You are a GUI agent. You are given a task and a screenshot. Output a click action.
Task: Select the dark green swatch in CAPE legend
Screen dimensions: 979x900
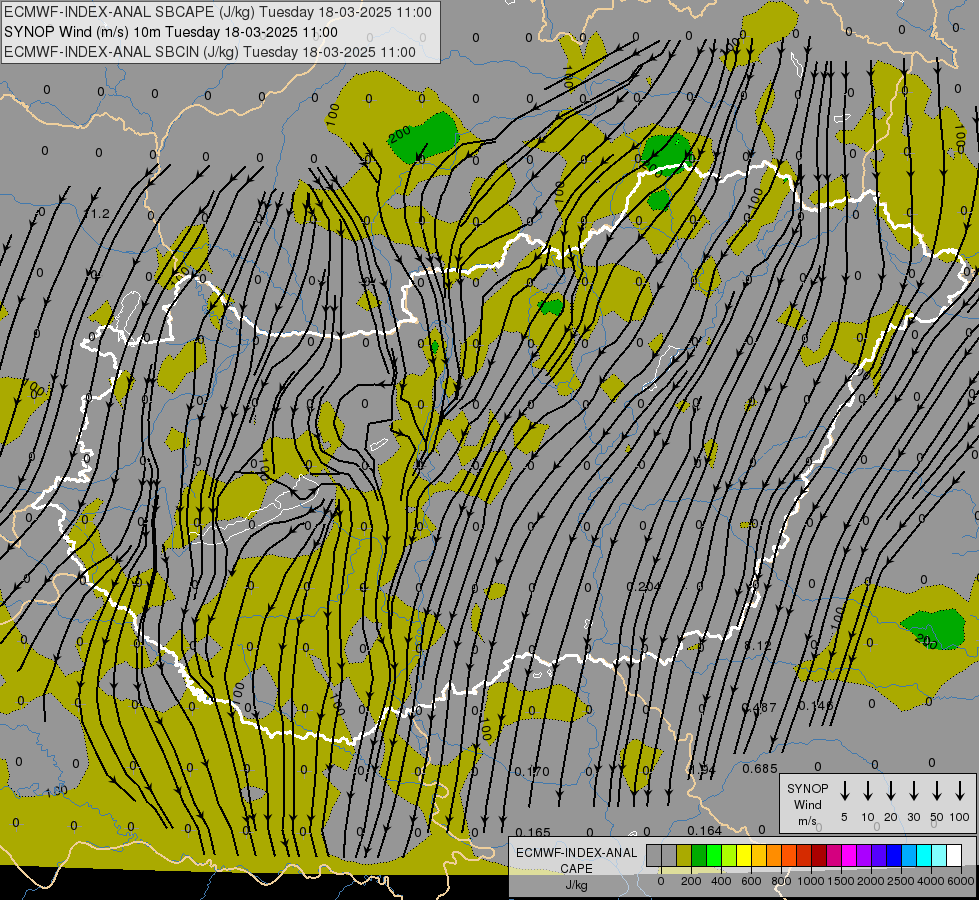pos(699,855)
